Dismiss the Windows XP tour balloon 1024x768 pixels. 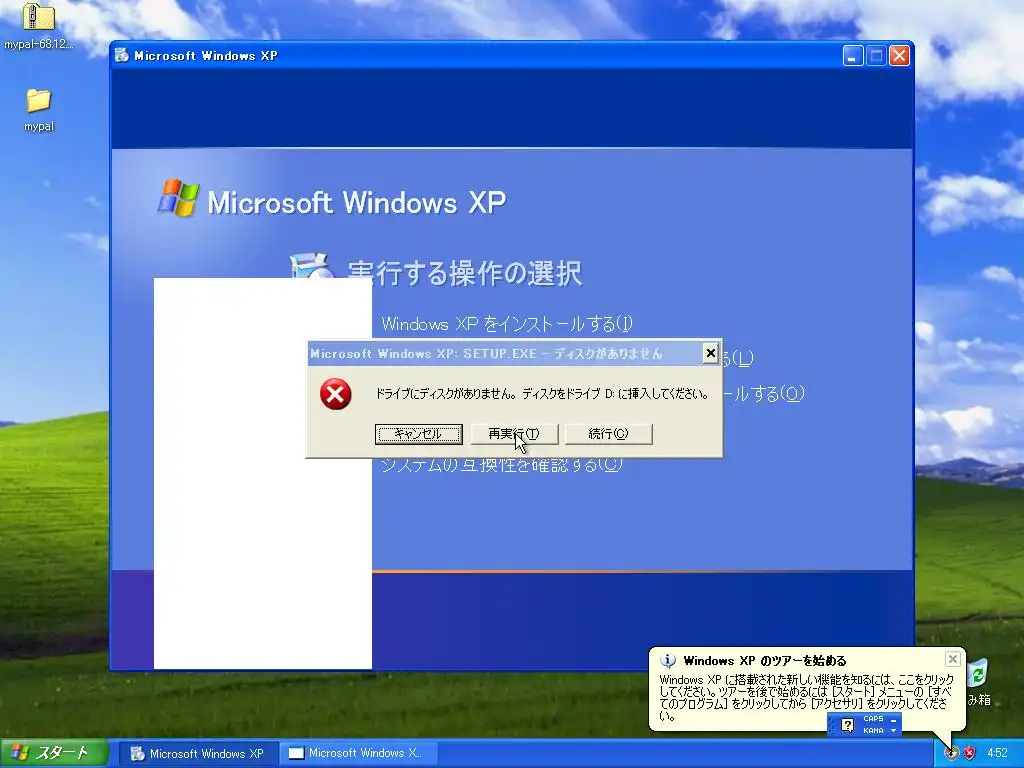tap(953, 659)
